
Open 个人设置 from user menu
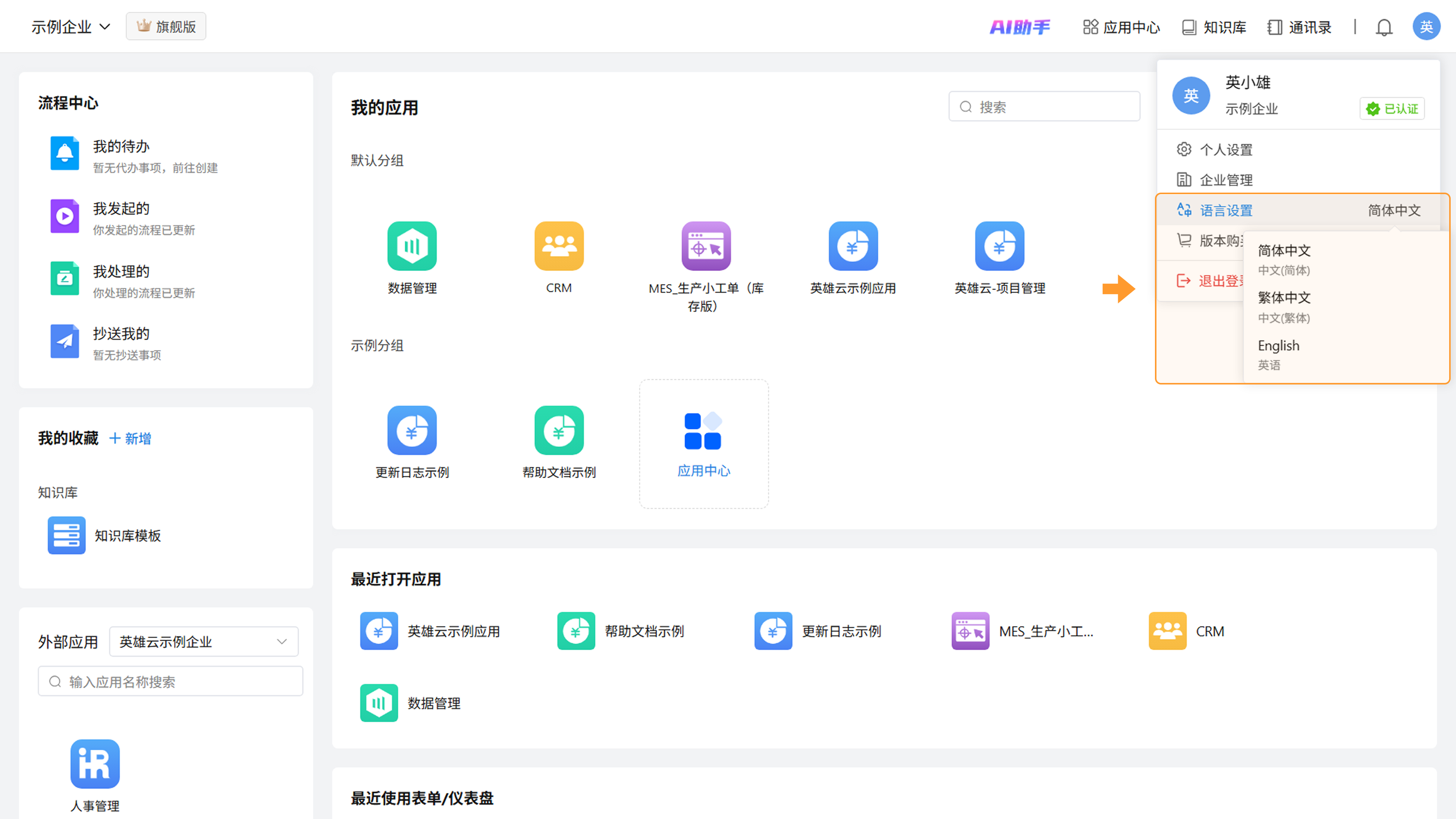(1225, 150)
